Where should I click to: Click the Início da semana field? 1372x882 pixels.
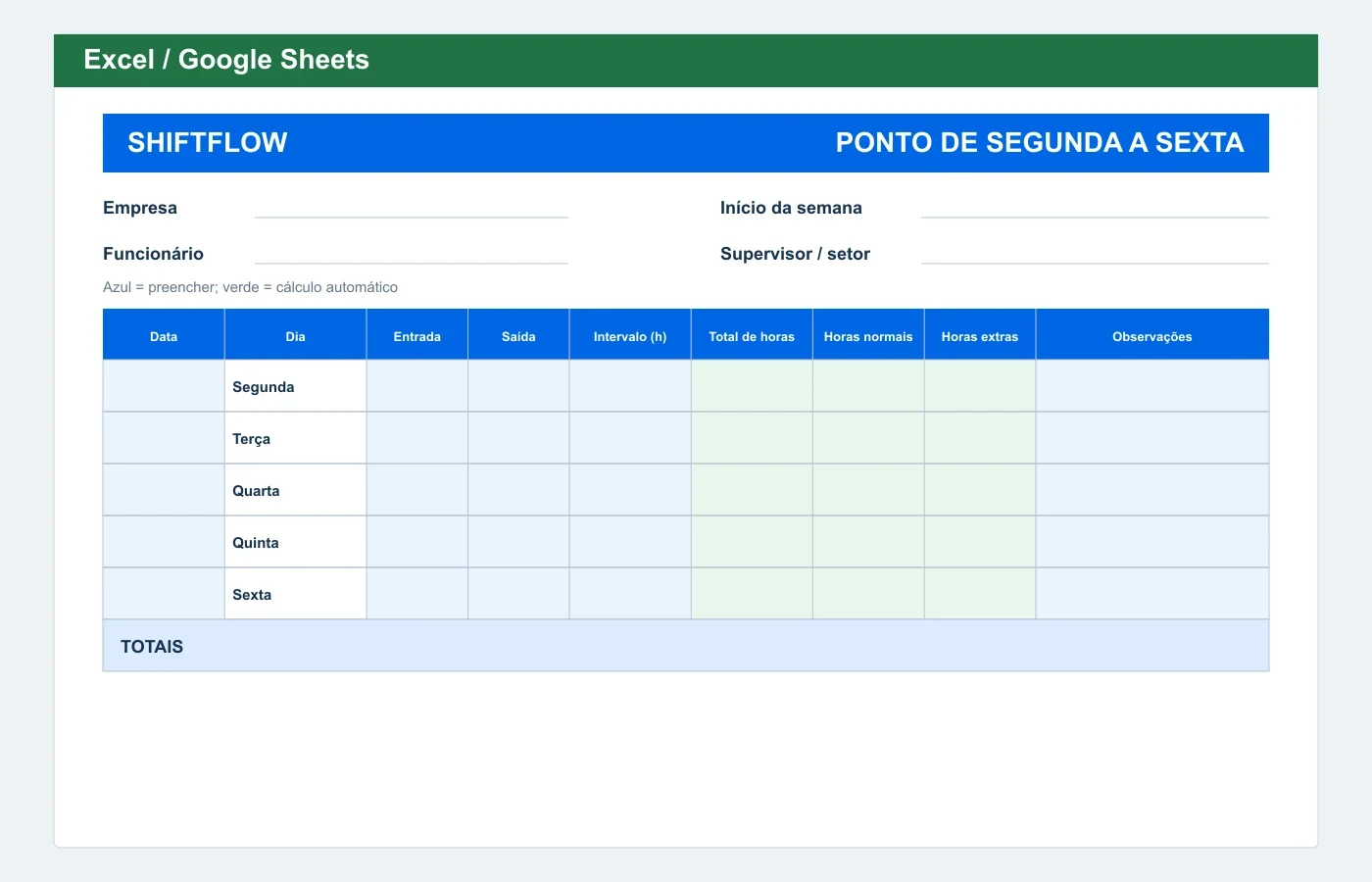pyautogui.click(x=1095, y=208)
